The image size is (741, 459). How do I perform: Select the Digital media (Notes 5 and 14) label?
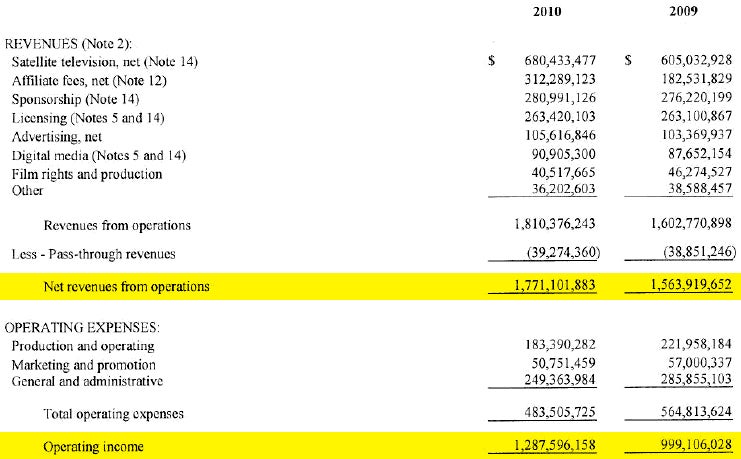pyautogui.click(x=99, y=156)
